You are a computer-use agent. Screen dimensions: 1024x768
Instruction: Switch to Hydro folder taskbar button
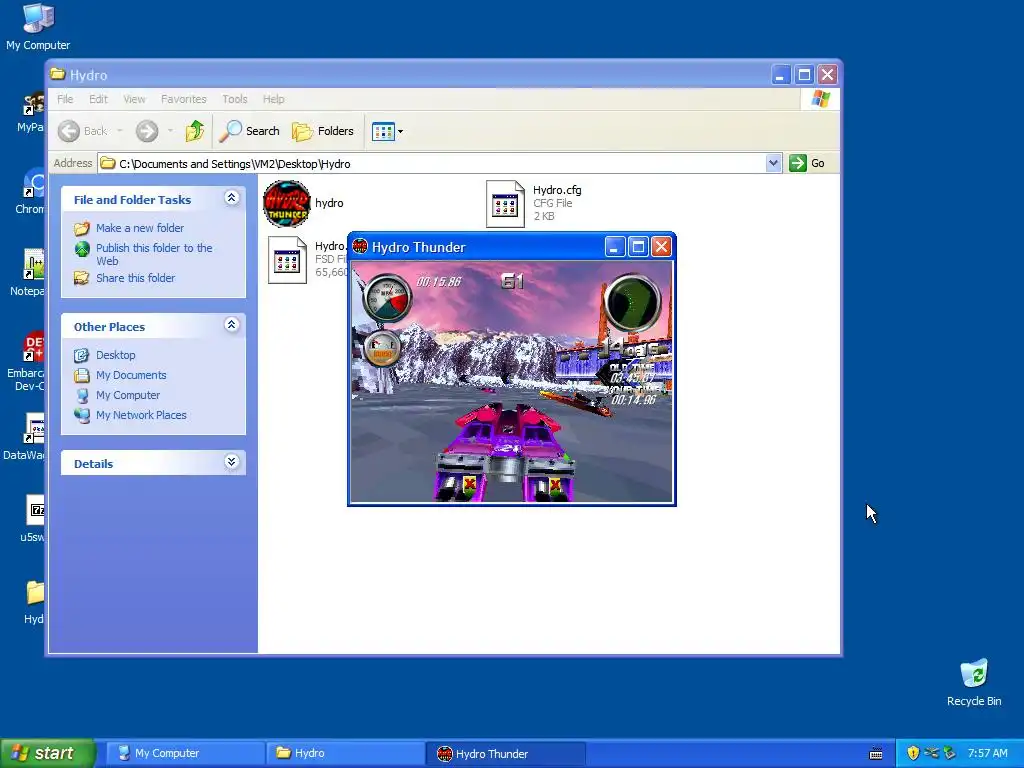[345, 754]
